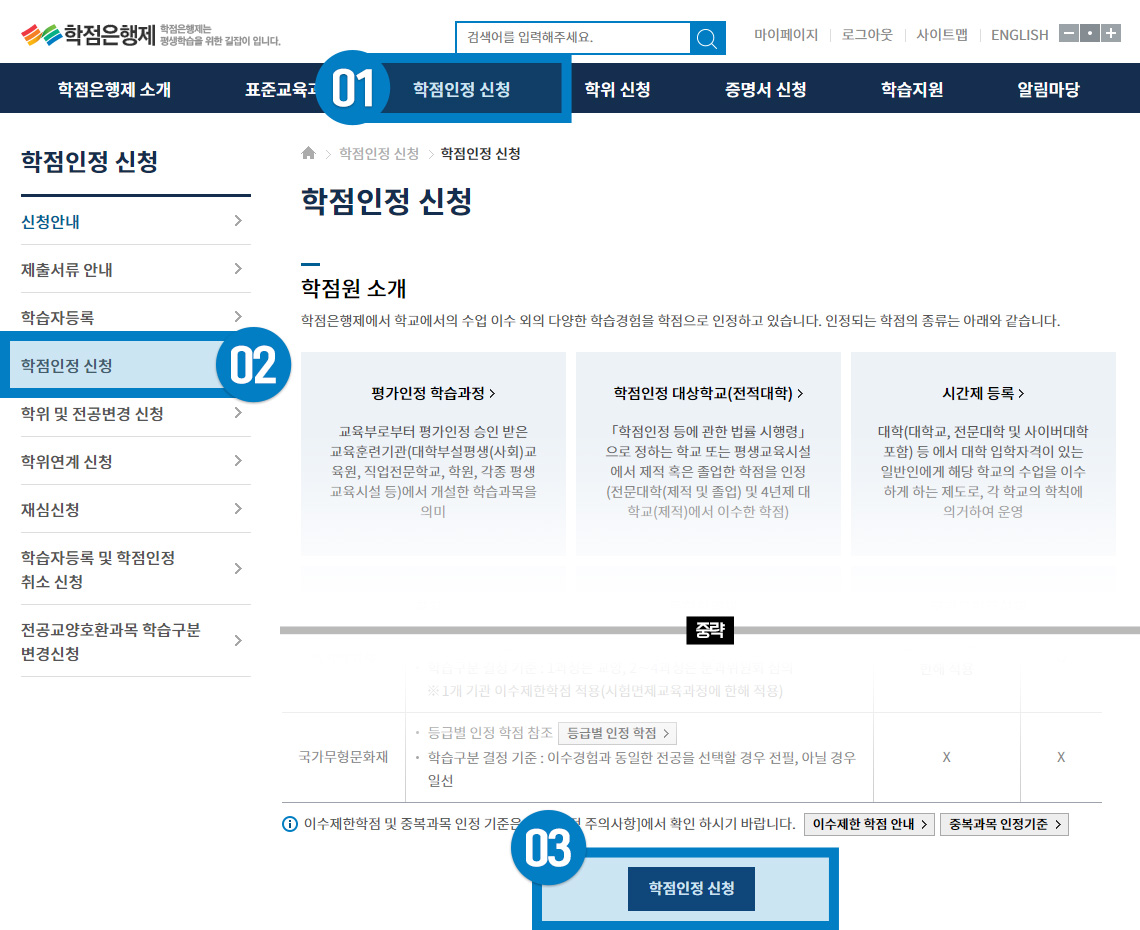Image resolution: width=1140 pixels, height=930 pixels.
Task: Expand 재심신청 sidebar chevron
Action: pyautogui.click(x=237, y=509)
